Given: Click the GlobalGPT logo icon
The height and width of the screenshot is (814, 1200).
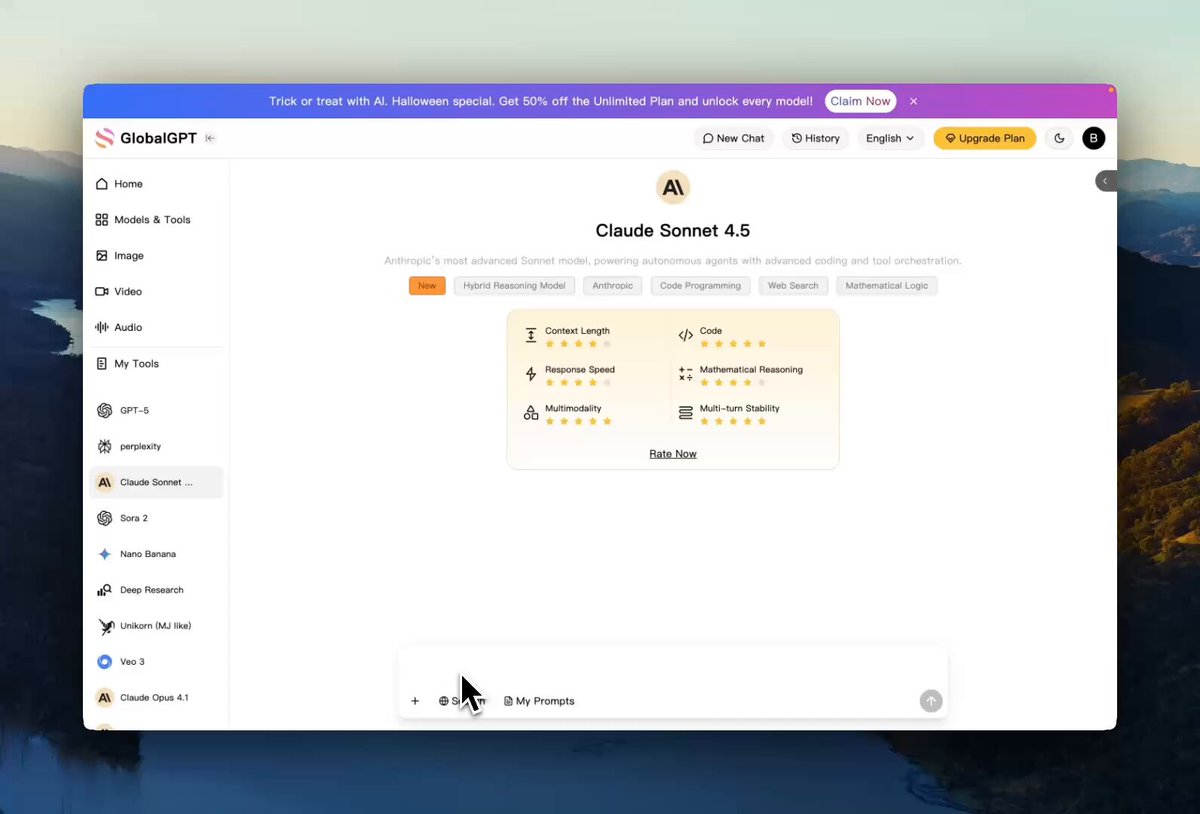Looking at the screenshot, I should pyautogui.click(x=105, y=138).
